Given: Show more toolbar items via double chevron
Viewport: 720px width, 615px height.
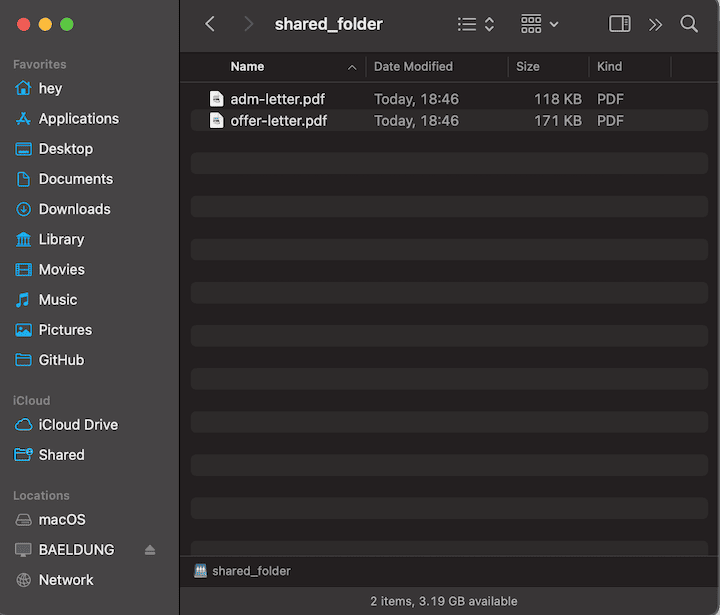Looking at the screenshot, I should pyautogui.click(x=655, y=24).
